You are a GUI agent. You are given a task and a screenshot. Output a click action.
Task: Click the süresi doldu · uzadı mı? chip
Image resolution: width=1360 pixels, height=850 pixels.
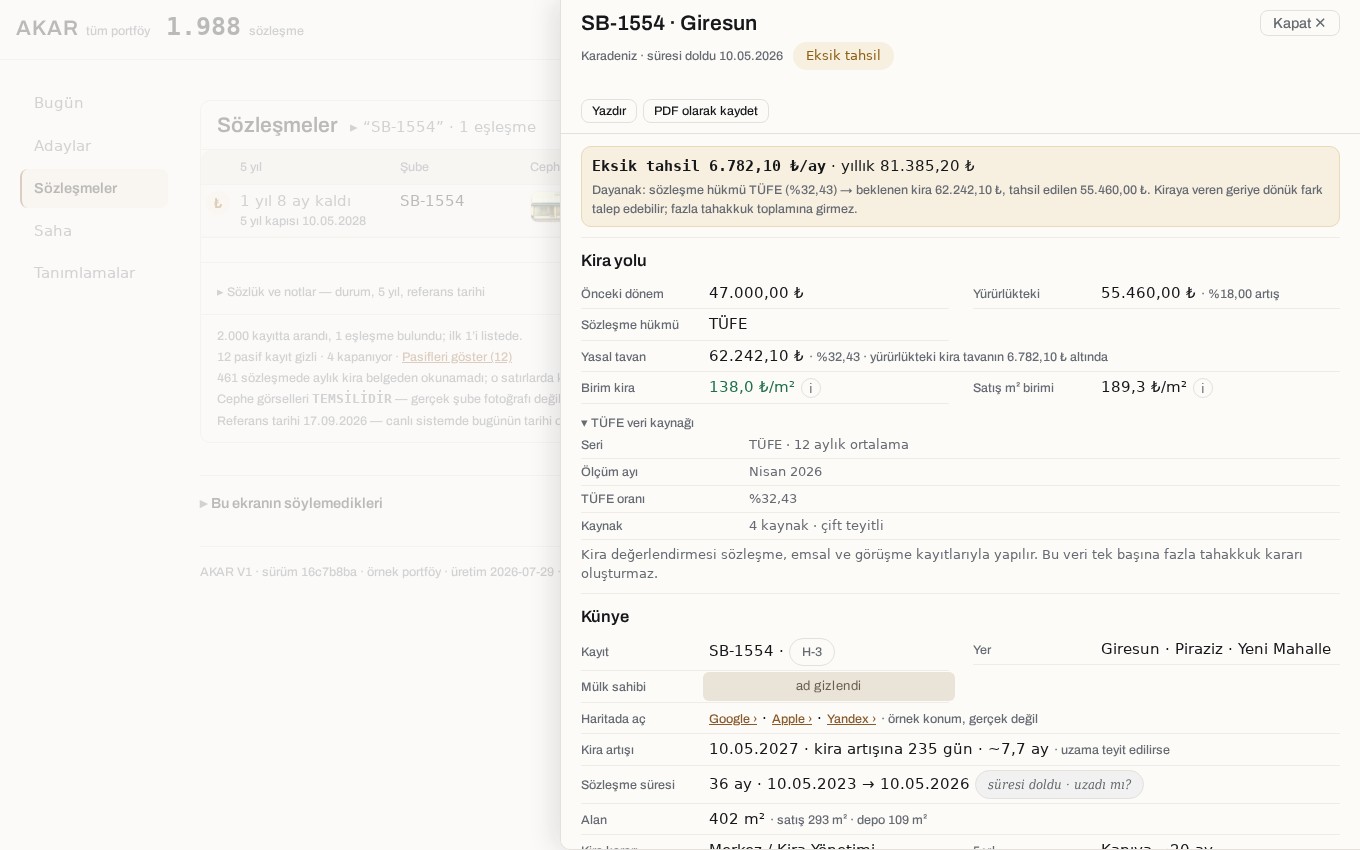pyautogui.click(x=1059, y=785)
